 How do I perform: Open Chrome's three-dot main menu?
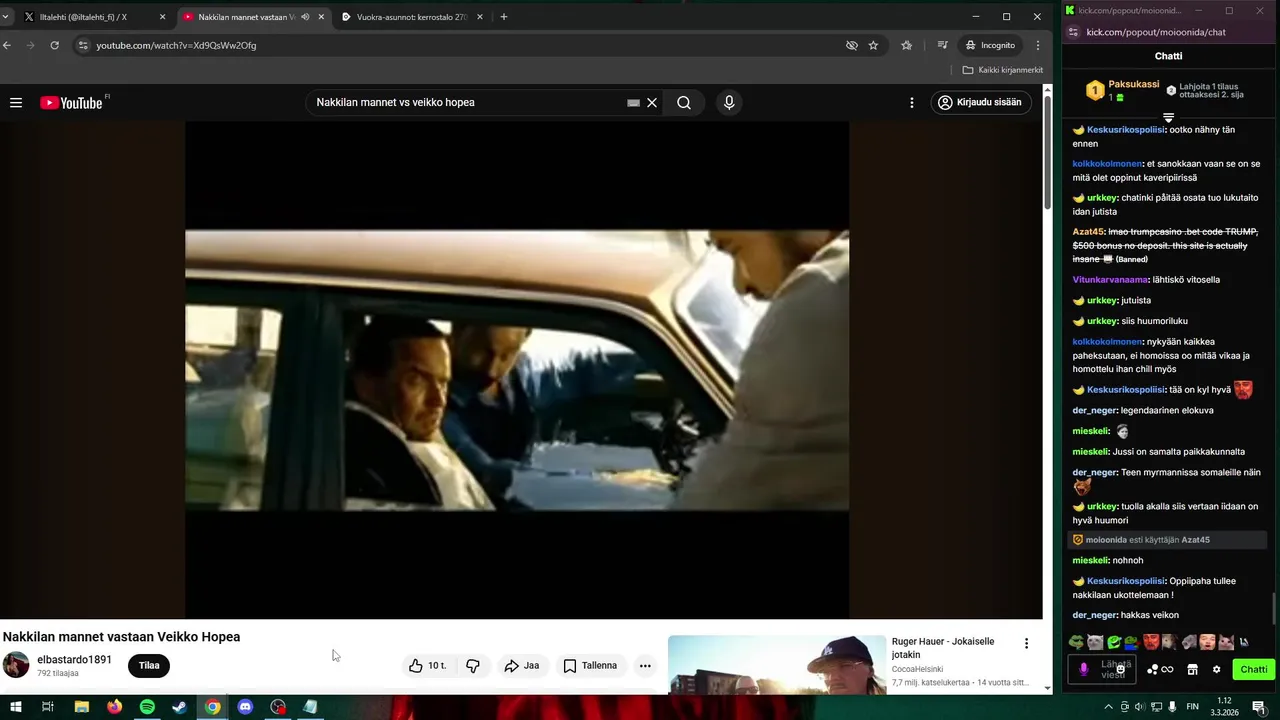click(1038, 45)
